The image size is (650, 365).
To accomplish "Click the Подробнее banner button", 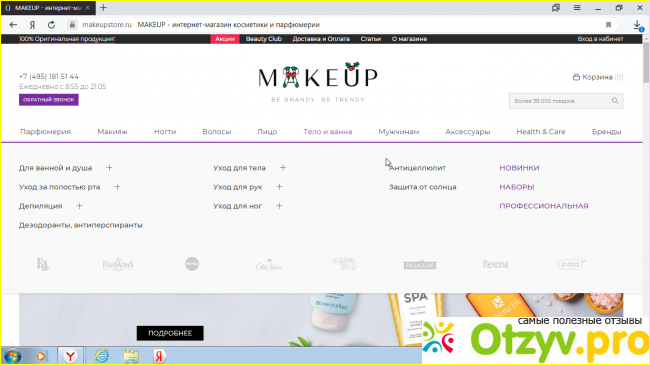I will tap(170, 333).
